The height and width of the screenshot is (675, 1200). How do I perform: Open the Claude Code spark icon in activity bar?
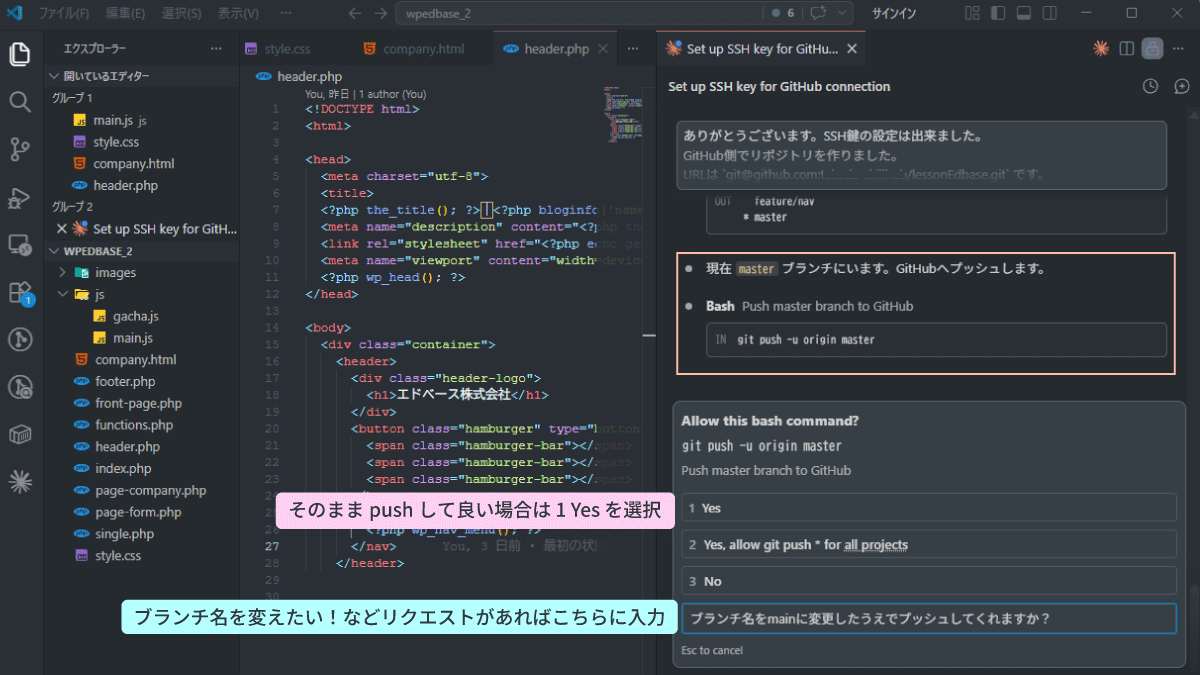pyautogui.click(x=19, y=483)
